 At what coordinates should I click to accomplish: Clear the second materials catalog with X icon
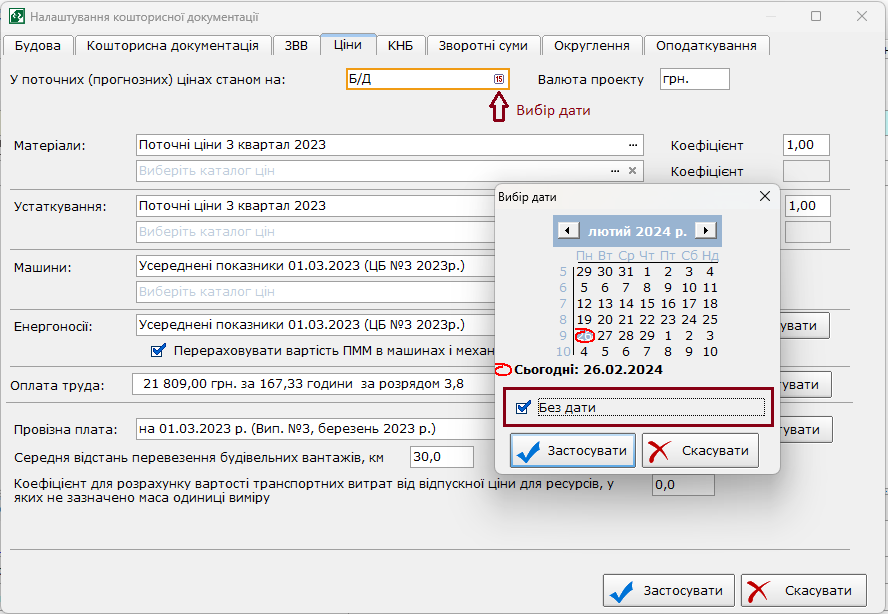click(632, 171)
